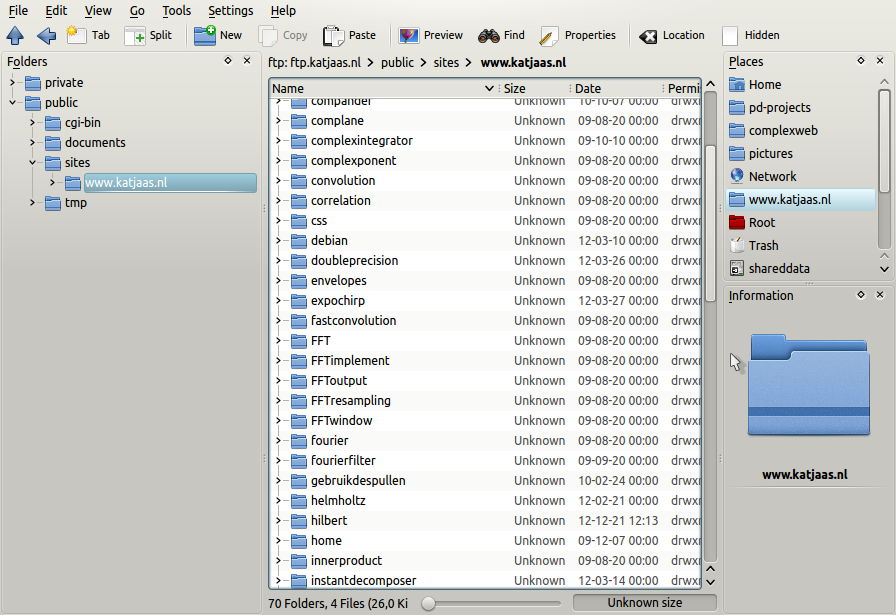Expand the private folder tree node
Image resolution: width=896 pixels, height=615 pixels.
[13, 83]
